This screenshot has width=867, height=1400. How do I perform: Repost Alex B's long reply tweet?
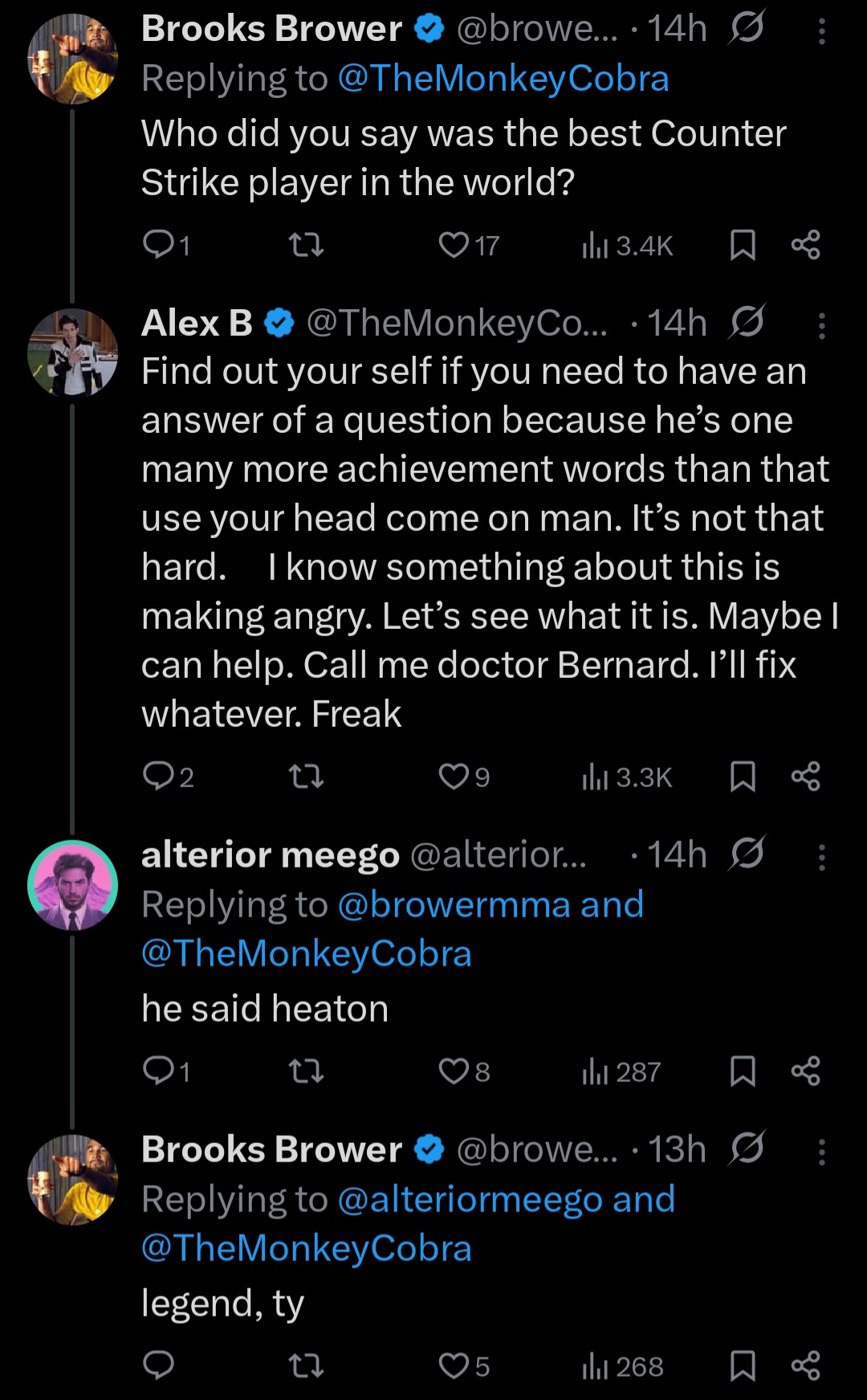(306, 777)
